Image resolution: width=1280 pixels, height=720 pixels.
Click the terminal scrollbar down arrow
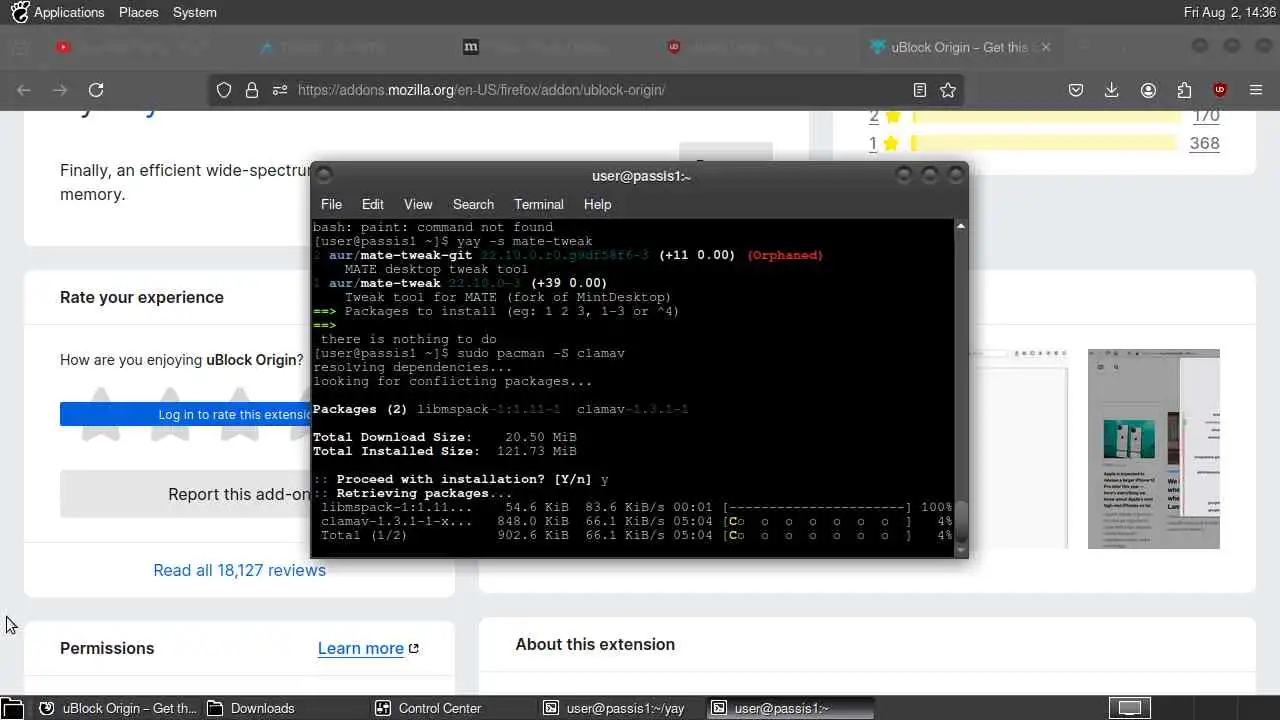961,549
